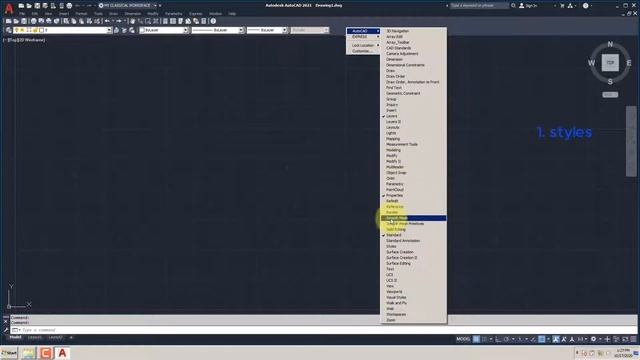
Task: Click the TOP face of the ViewCube
Action: (x=610, y=63)
